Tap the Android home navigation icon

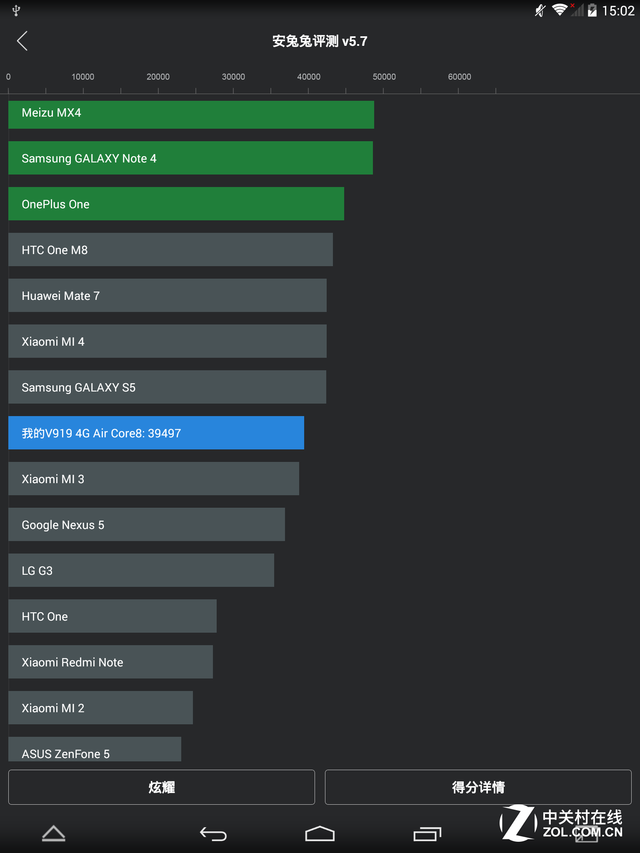tap(319, 833)
